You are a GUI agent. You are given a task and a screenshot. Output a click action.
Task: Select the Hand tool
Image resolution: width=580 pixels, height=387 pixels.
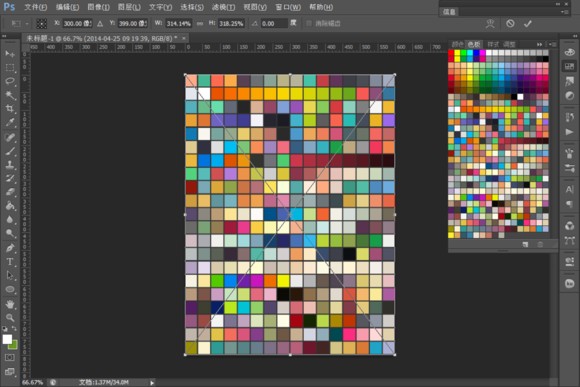click(x=10, y=304)
